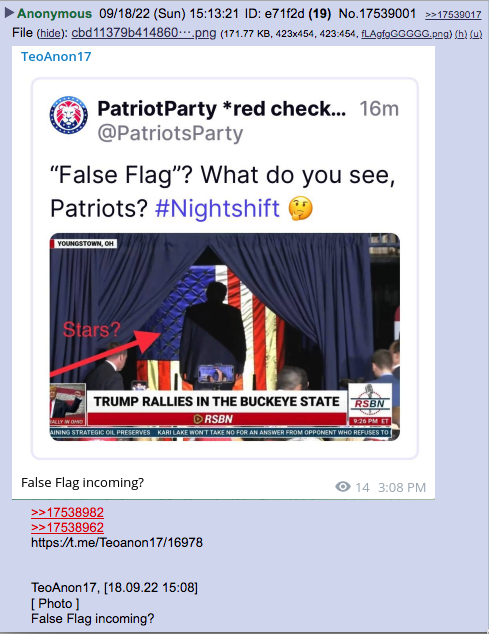Click the Anonymous poster name

coord(55,13)
